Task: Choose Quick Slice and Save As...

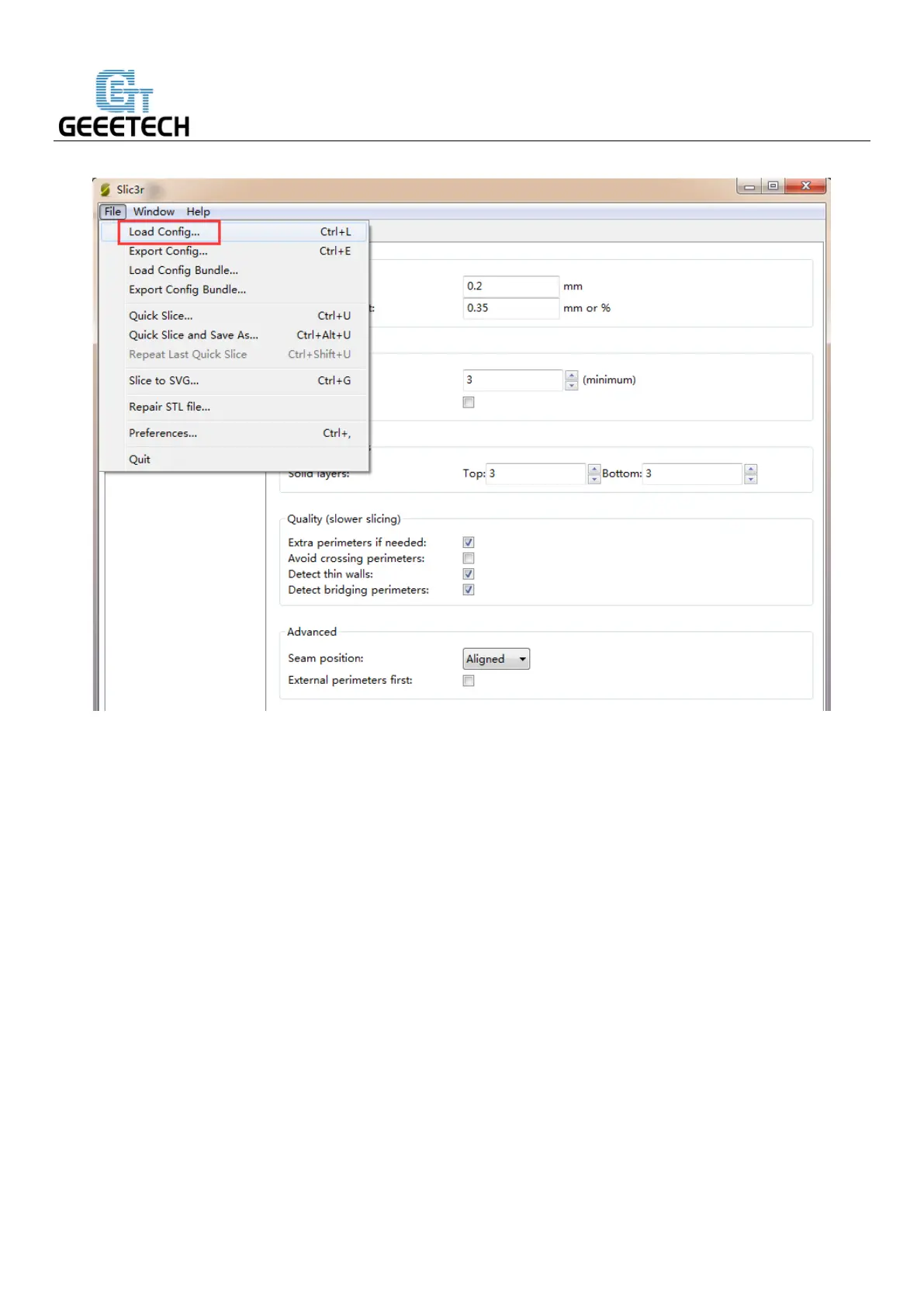Action: tap(234, 335)
